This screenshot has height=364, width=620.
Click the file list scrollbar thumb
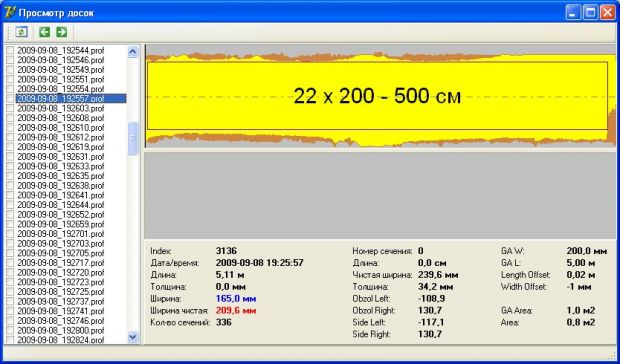tap(133, 138)
